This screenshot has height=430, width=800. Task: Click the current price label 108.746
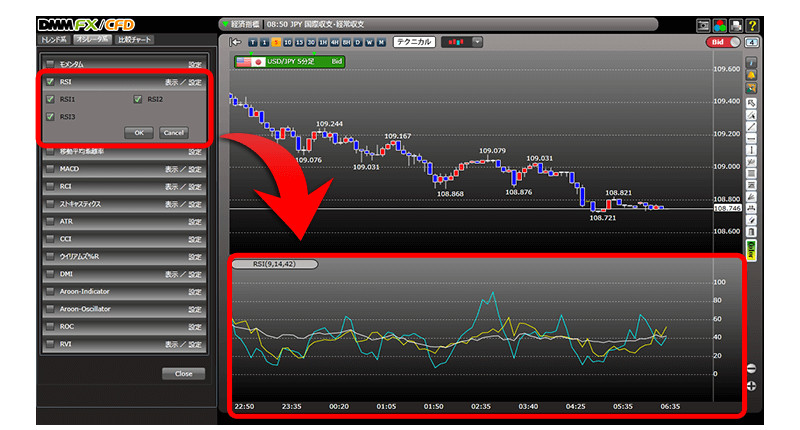click(x=727, y=209)
